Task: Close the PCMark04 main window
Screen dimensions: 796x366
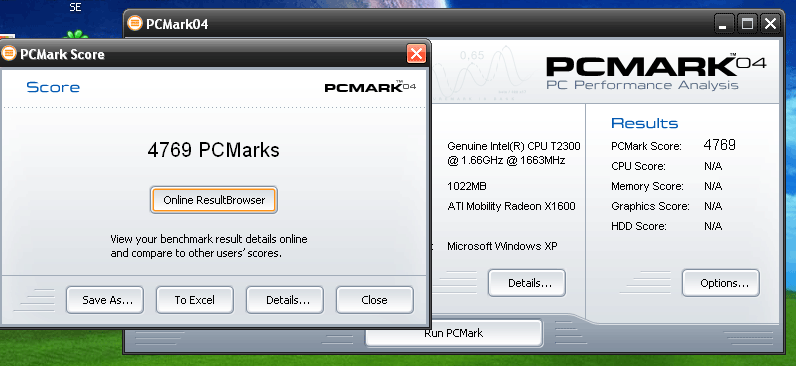Action: point(770,24)
